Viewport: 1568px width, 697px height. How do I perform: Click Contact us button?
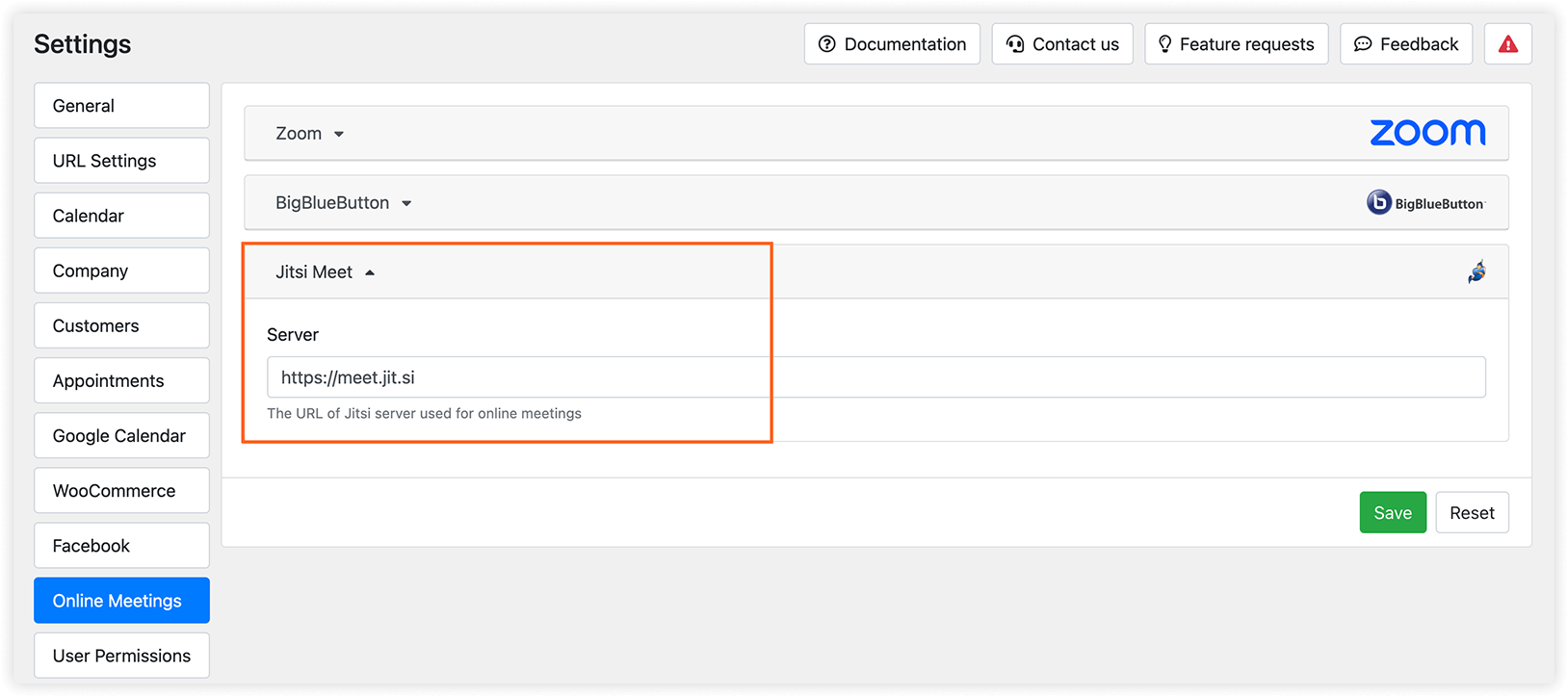(1062, 44)
